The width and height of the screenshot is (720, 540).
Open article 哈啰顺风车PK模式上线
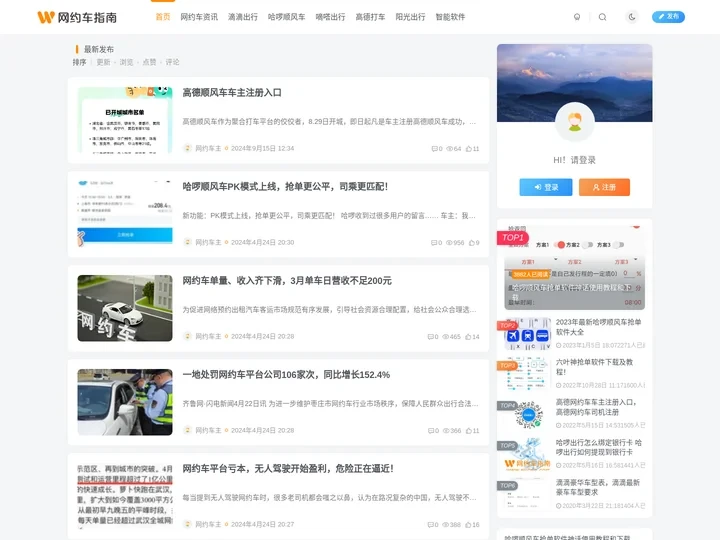(285, 186)
